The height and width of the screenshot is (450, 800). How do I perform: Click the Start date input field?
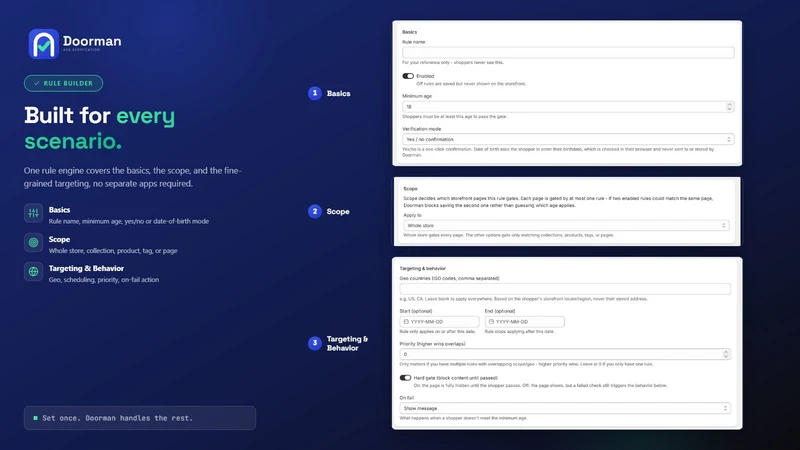pyautogui.click(x=439, y=321)
